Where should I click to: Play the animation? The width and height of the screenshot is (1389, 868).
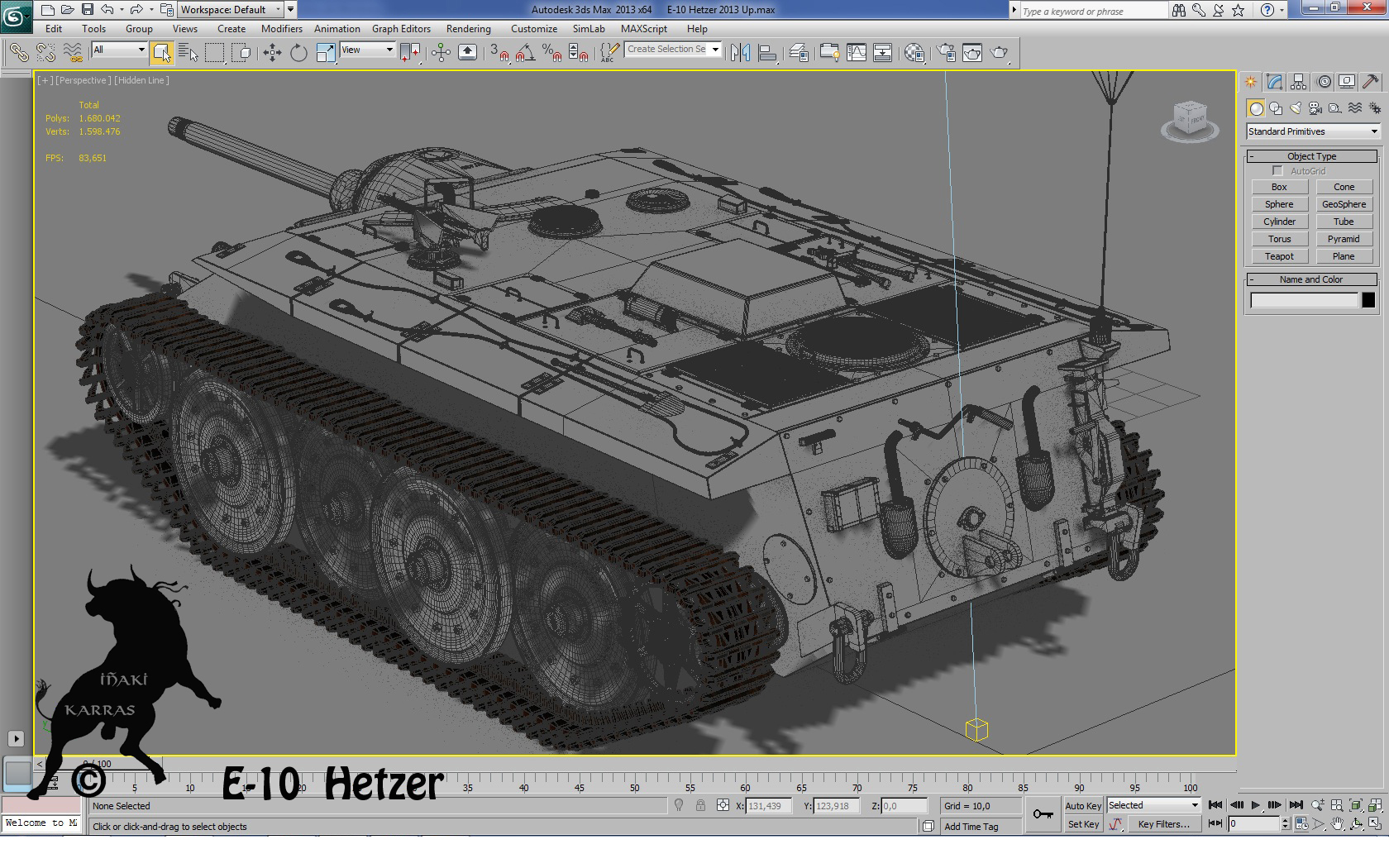(x=1257, y=804)
